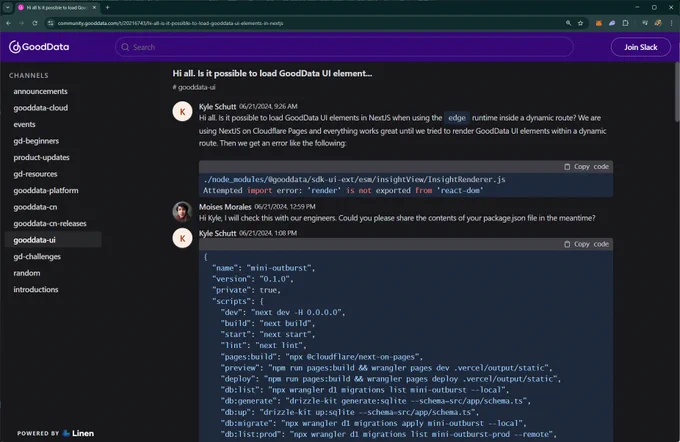This screenshot has width=680, height=442.
Task: Open the gd-challenges channel
Action: [x=37, y=256]
